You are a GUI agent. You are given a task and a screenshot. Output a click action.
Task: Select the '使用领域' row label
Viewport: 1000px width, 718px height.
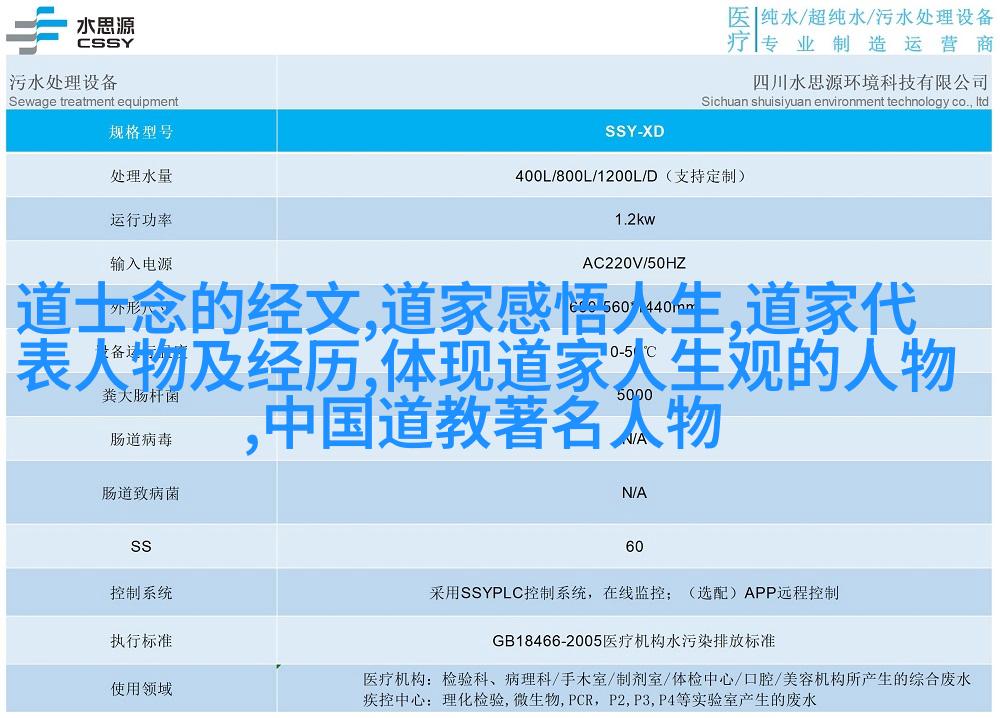(141, 689)
